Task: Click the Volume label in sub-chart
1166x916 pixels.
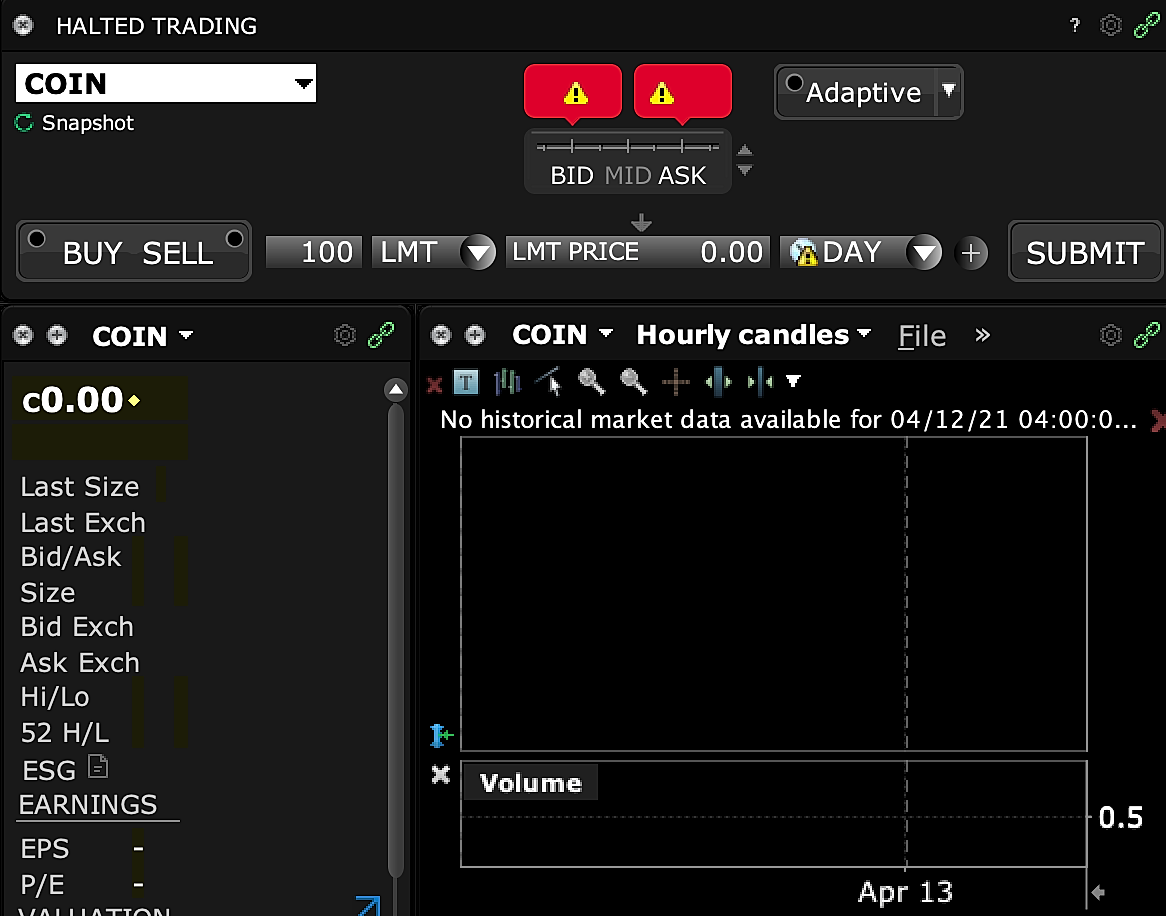Action: coord(530,783)
